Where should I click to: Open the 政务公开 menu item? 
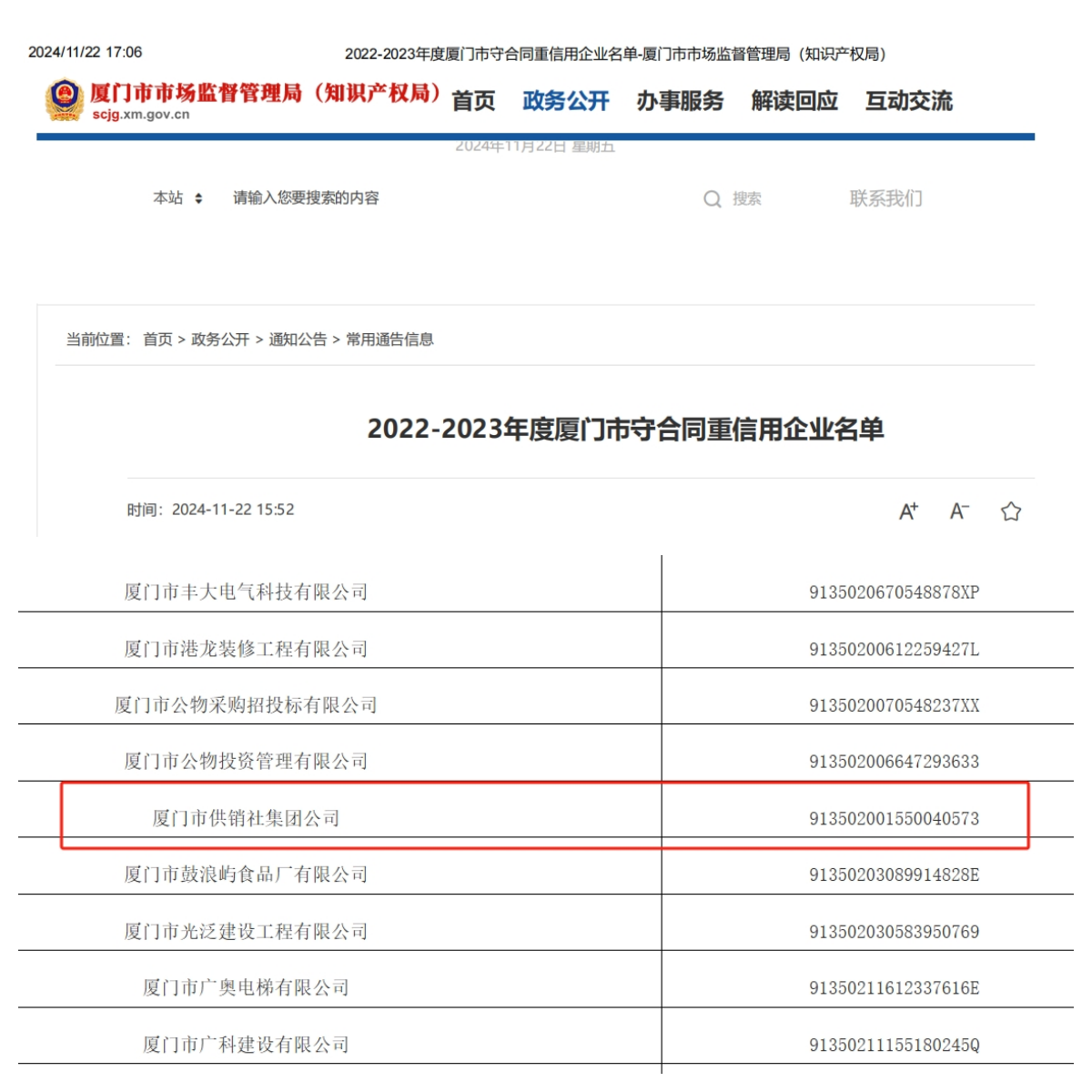point(566,101)
